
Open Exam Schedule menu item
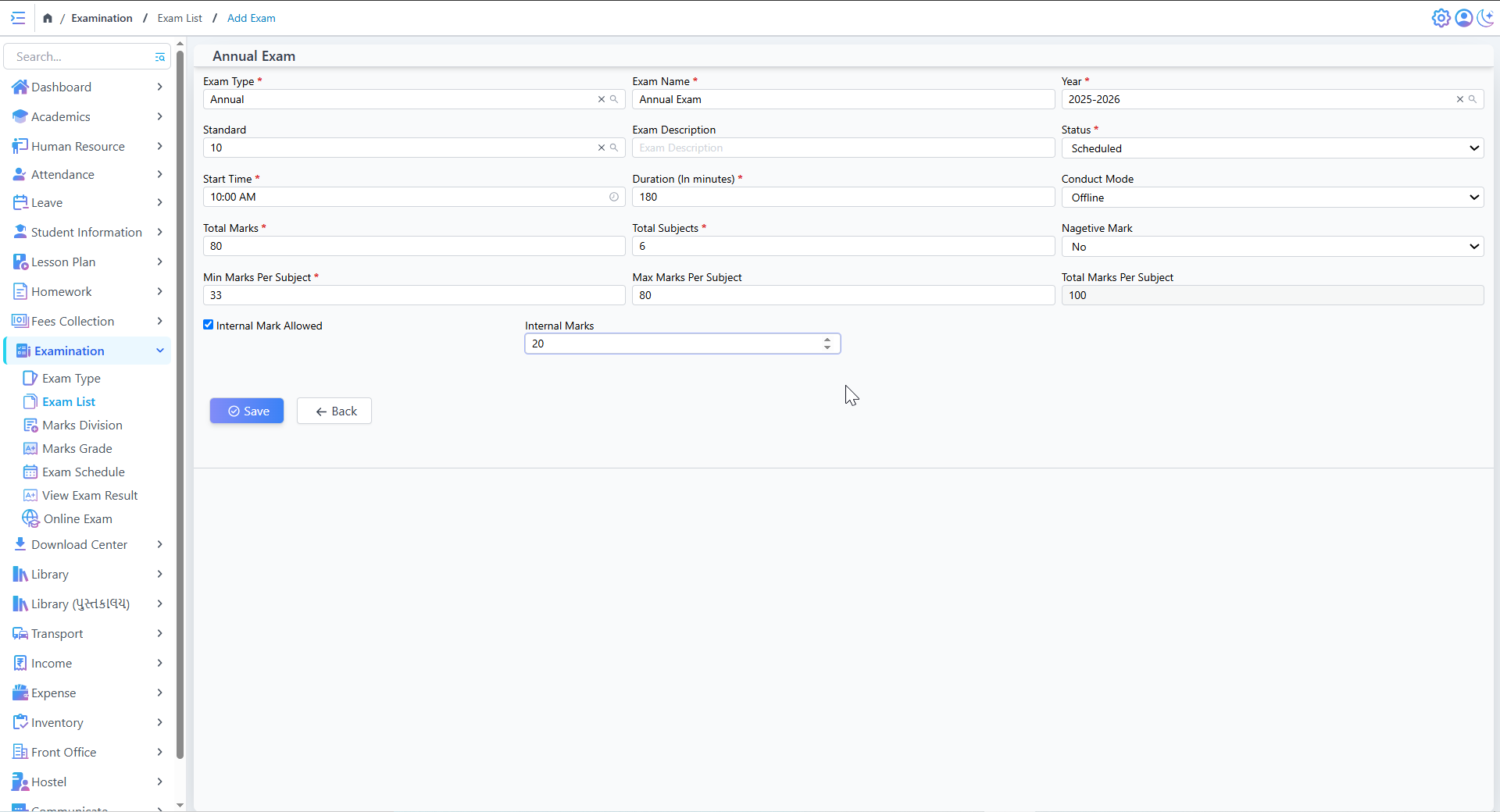[83, 472]
